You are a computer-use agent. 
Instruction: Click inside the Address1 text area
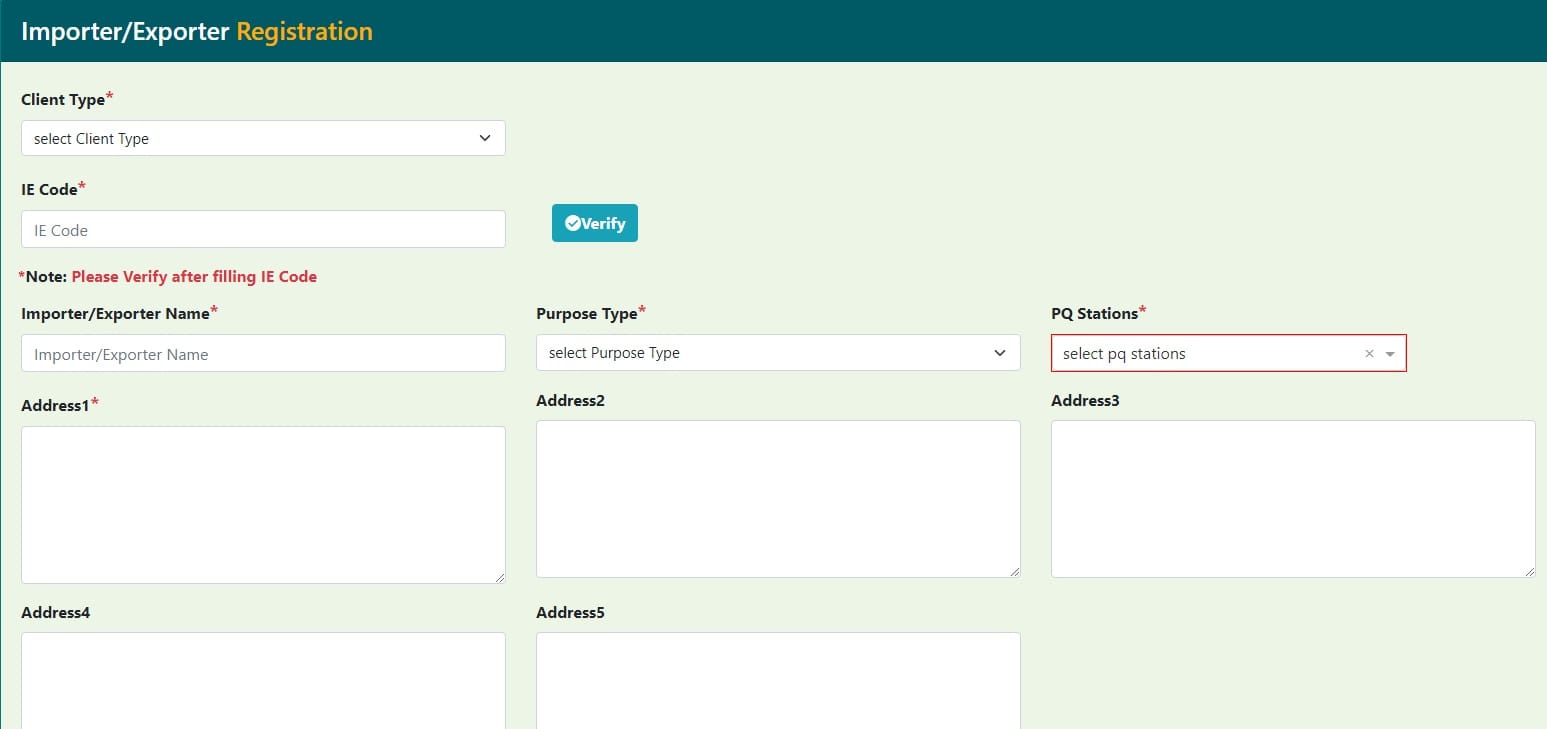[263, 505]
